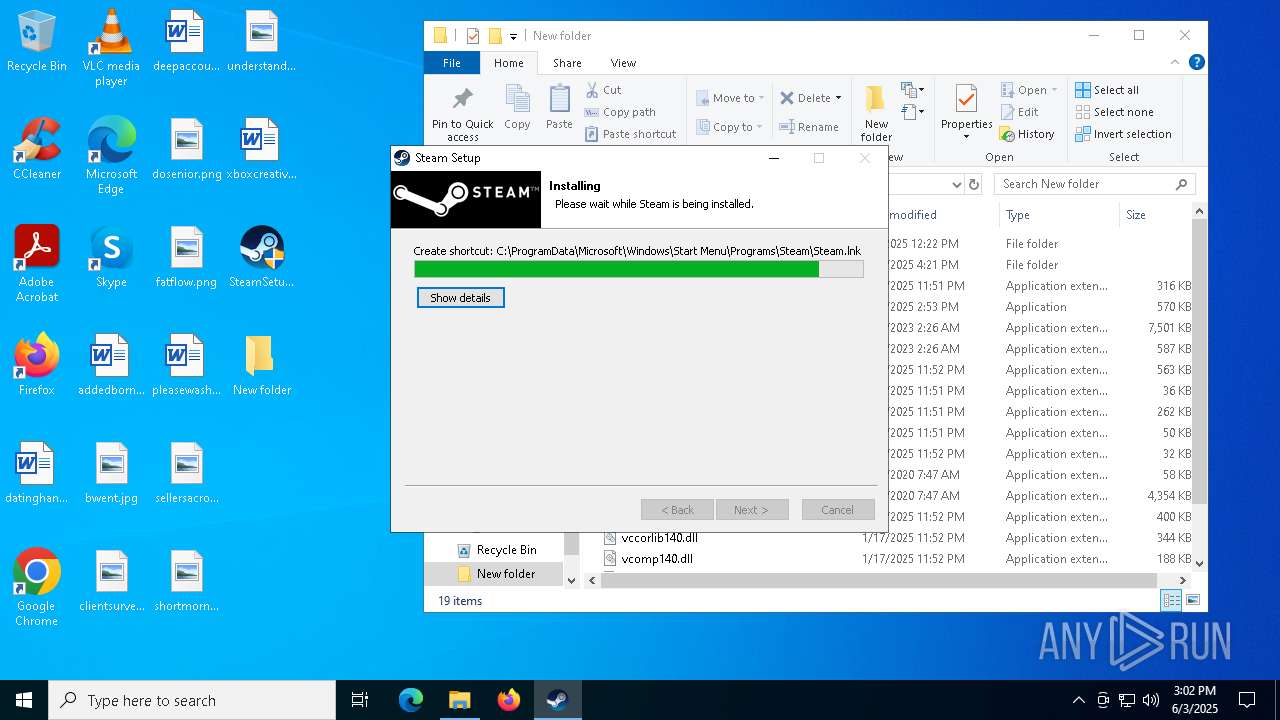Sort by the Size column header

pos(1155,215)
